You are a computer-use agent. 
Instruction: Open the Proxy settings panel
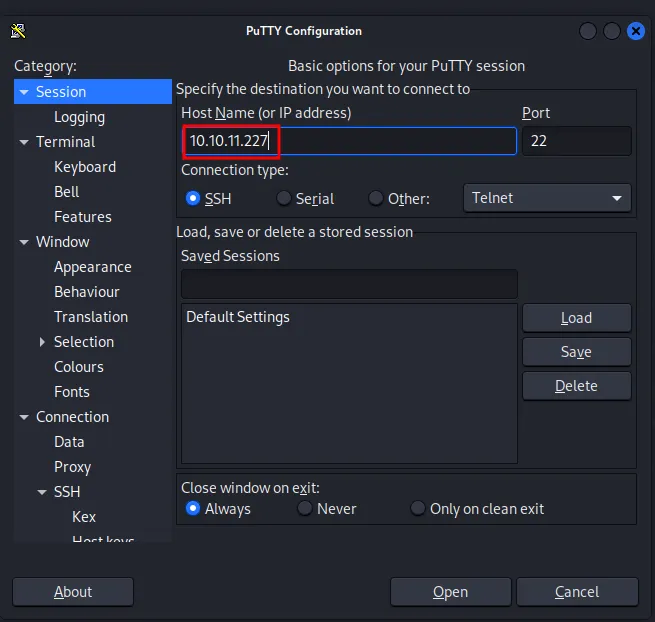(73, 467)
